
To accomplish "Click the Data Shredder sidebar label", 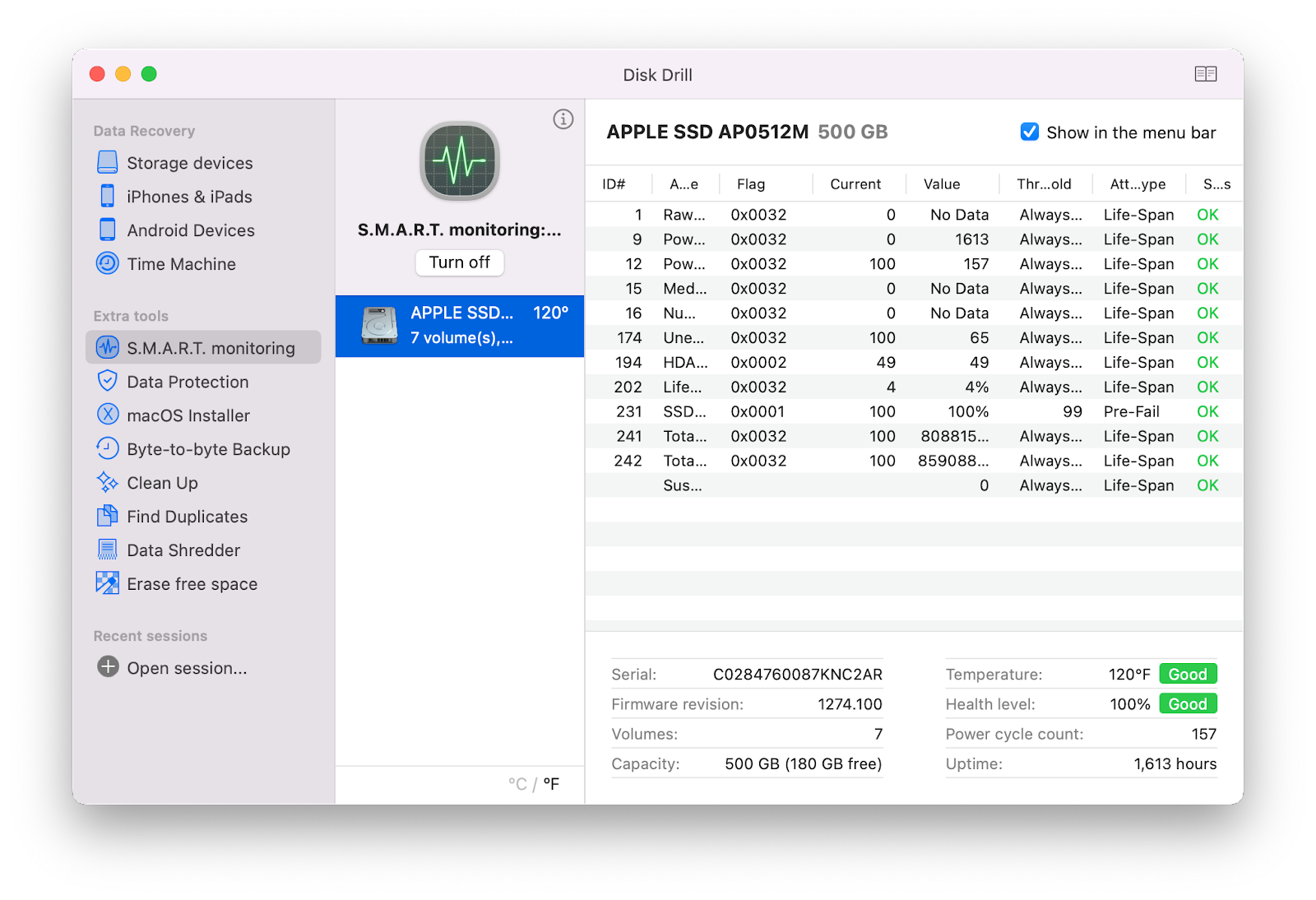I will click(x=183, y=550).
